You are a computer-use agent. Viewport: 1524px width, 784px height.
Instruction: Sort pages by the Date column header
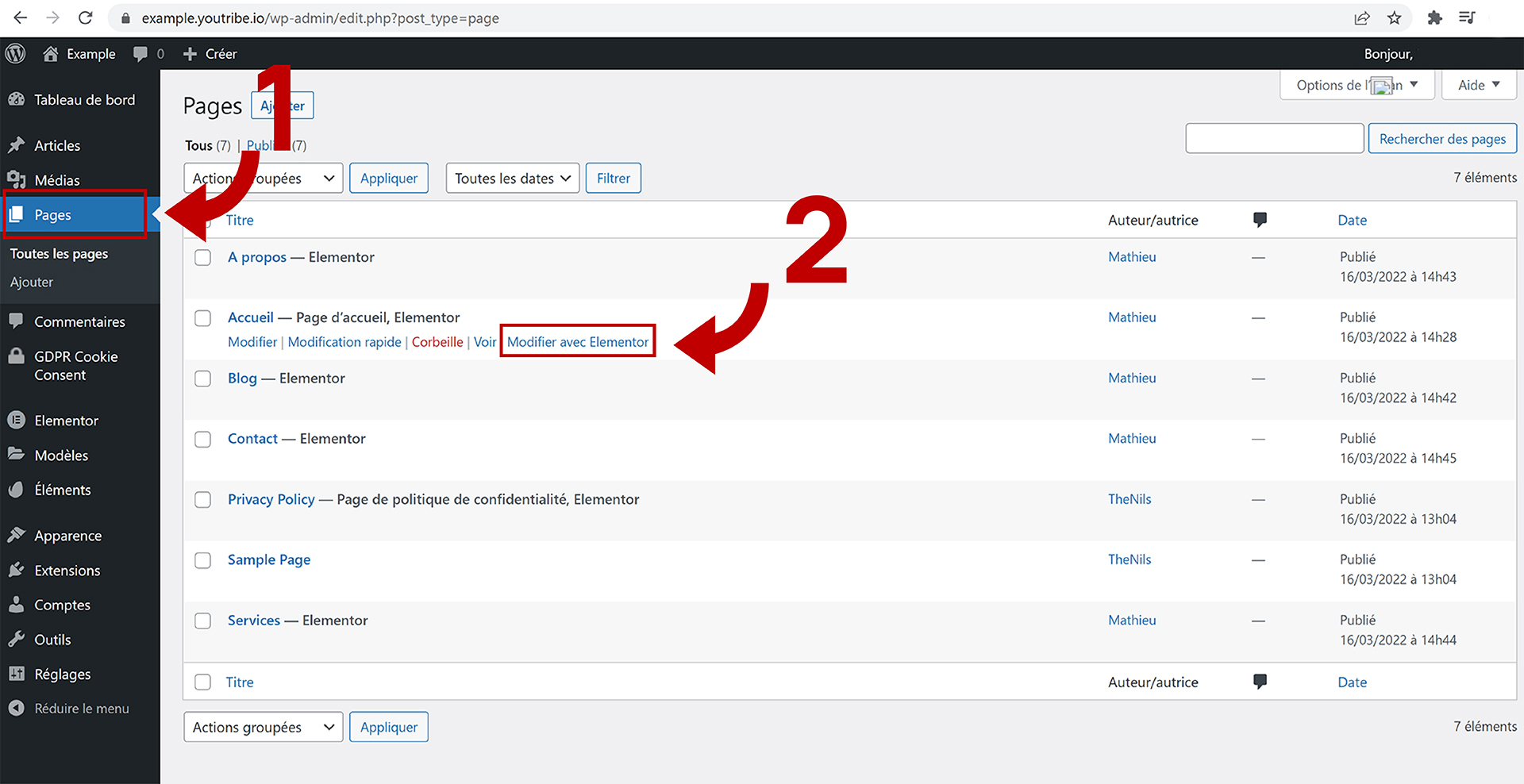click(1352, 221)
